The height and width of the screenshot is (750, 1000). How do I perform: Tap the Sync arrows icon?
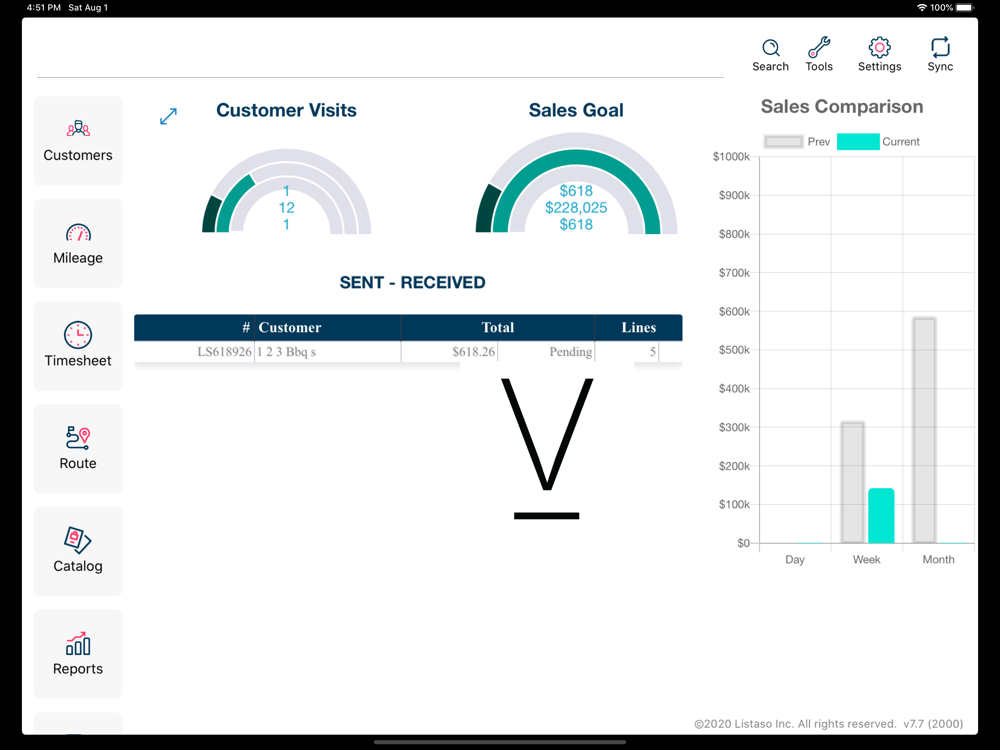(x=940, y=47)
